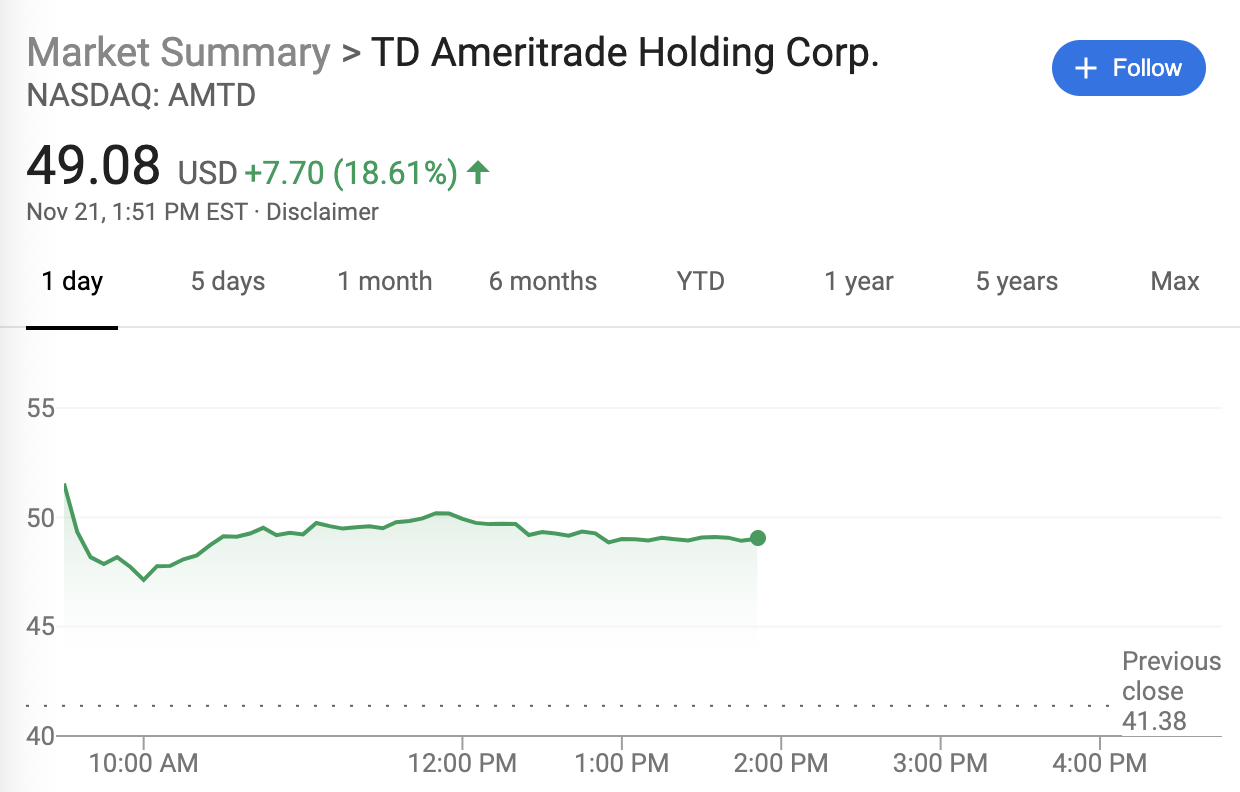Follow TD Ameritrade Holding Corp
Image resolution: width=1240 pixels, height=792 pixels.
pos(1128,67)
